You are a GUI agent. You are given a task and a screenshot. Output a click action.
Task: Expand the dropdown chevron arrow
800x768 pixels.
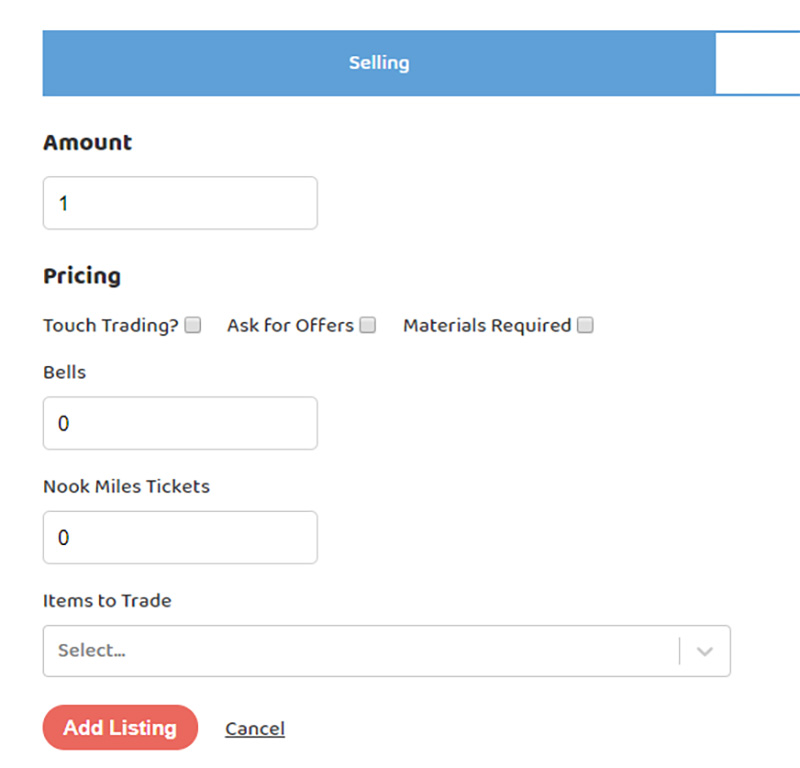(705, 651)
